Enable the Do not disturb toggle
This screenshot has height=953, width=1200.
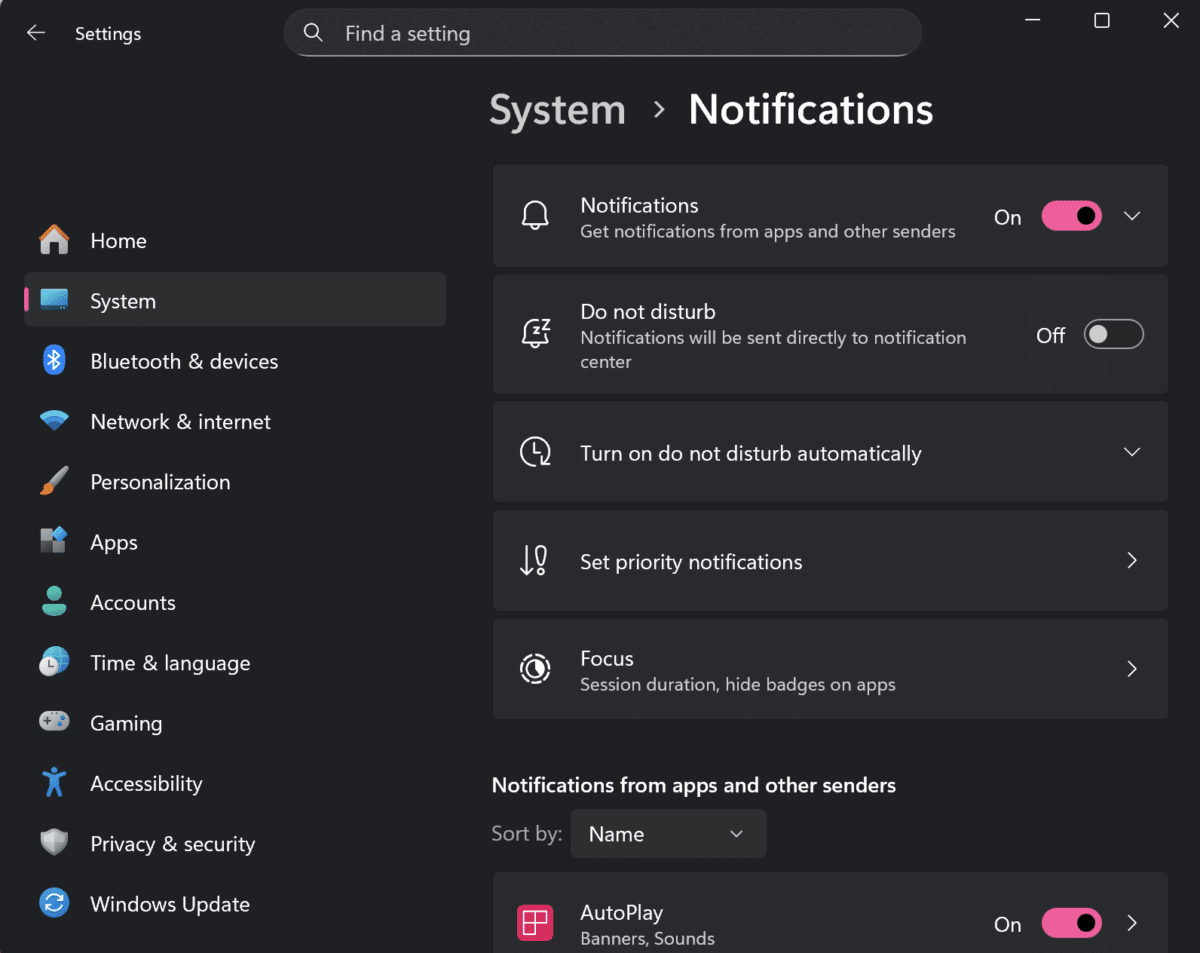(x=1113, y=335)
